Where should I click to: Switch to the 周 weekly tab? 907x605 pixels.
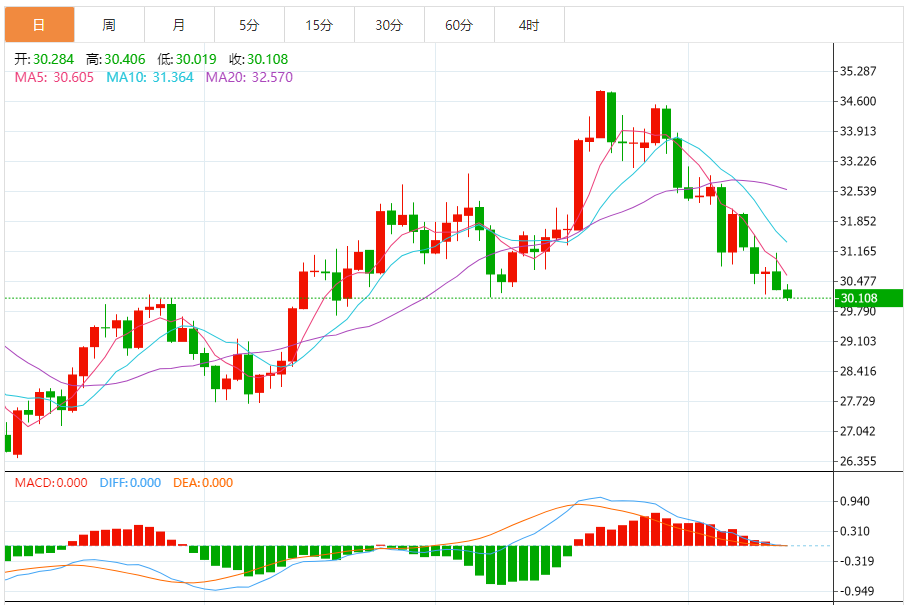(109, 25)
